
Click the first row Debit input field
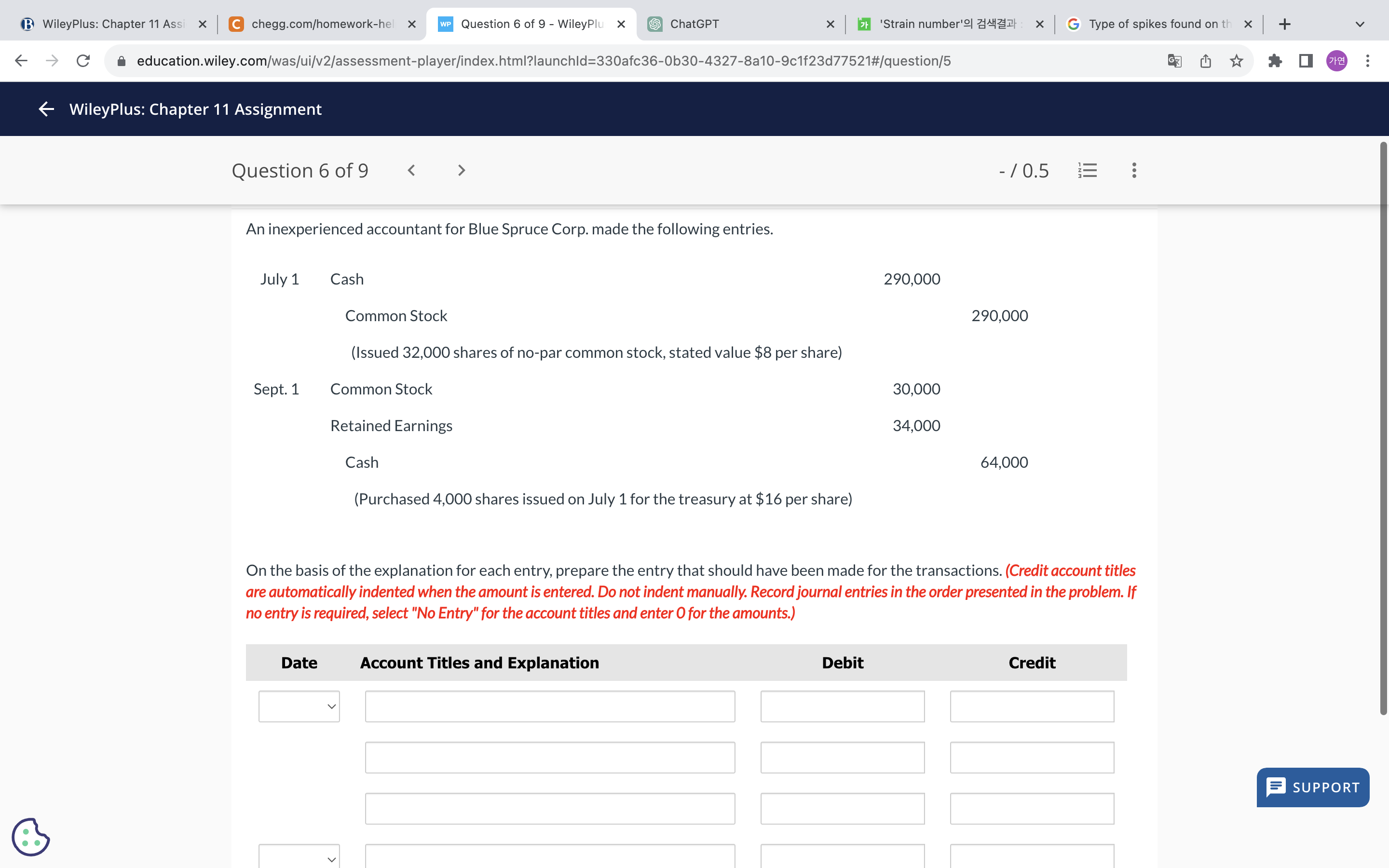(x=842, y=706)
